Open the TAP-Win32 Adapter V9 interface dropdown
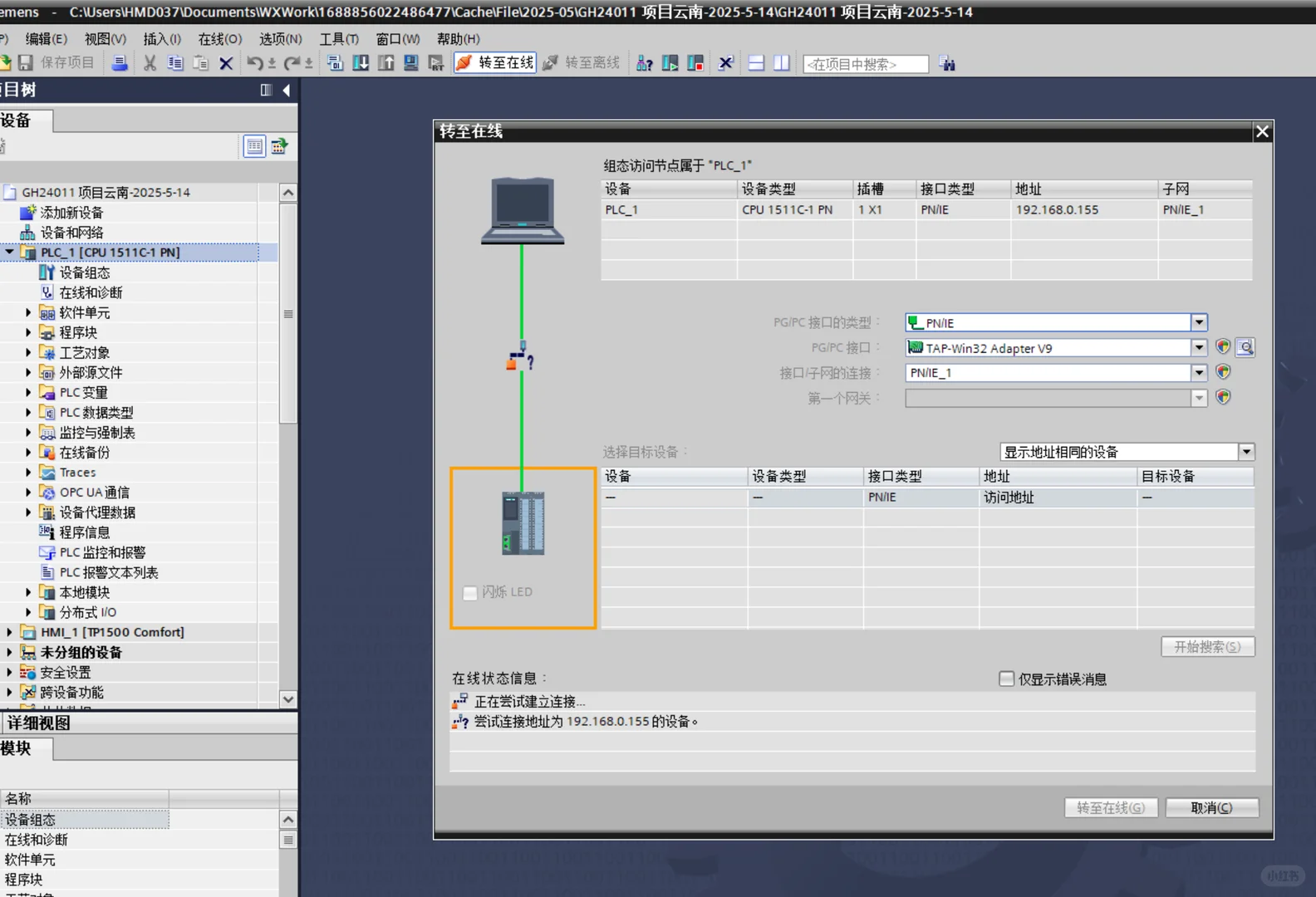The width and height of the screenshot is (1316, 897). click(1199, 348)
